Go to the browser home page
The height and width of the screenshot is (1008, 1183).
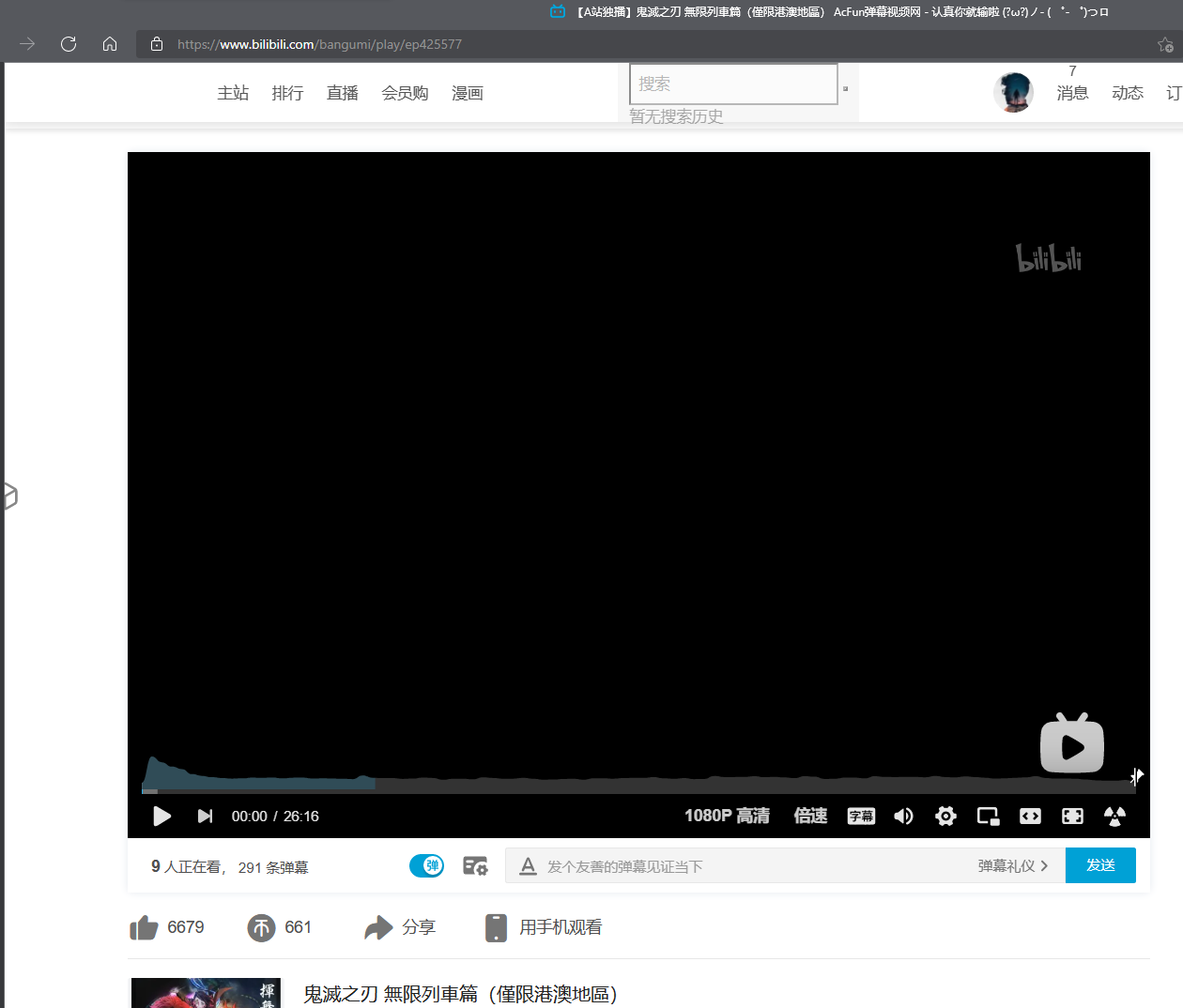pyautogui.click(x=110, y=44)
